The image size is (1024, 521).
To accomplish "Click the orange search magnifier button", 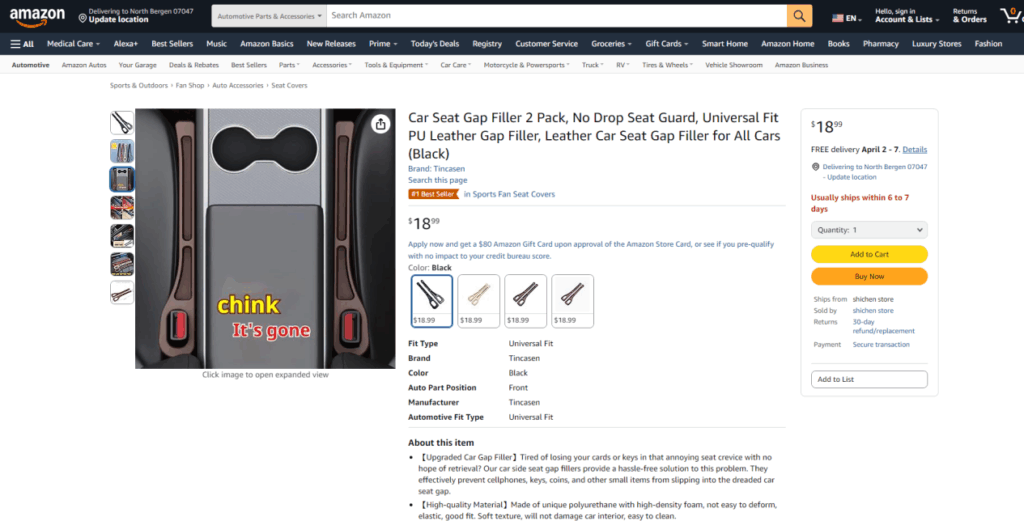I will tap(799, 16).
